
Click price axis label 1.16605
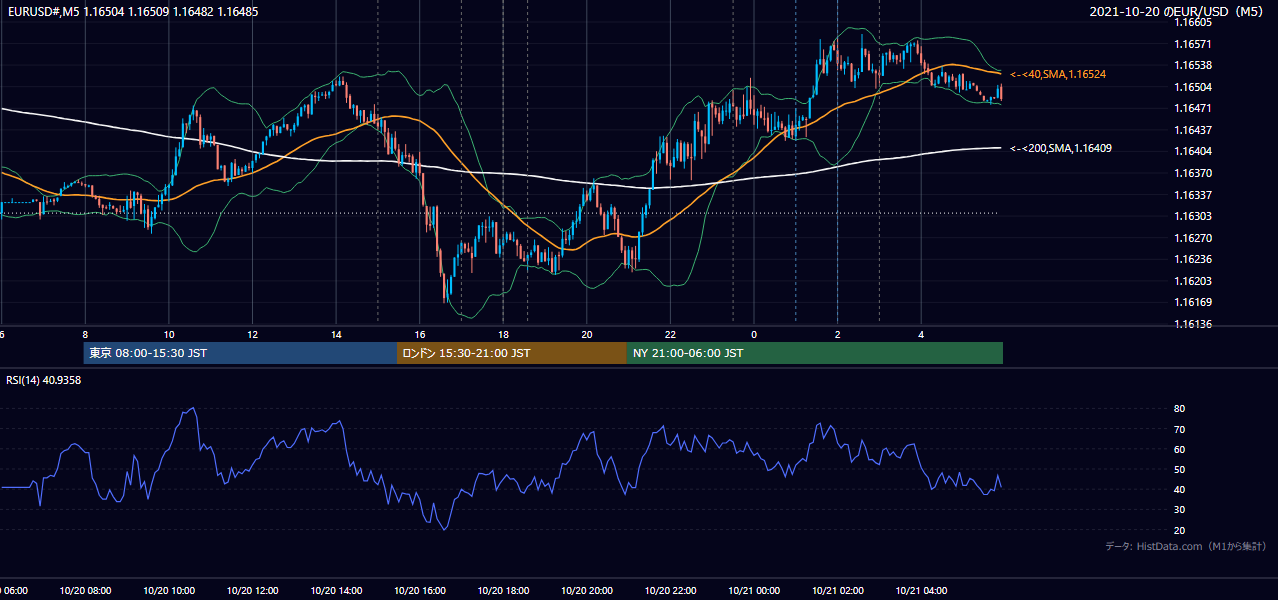pos(1193,22)
